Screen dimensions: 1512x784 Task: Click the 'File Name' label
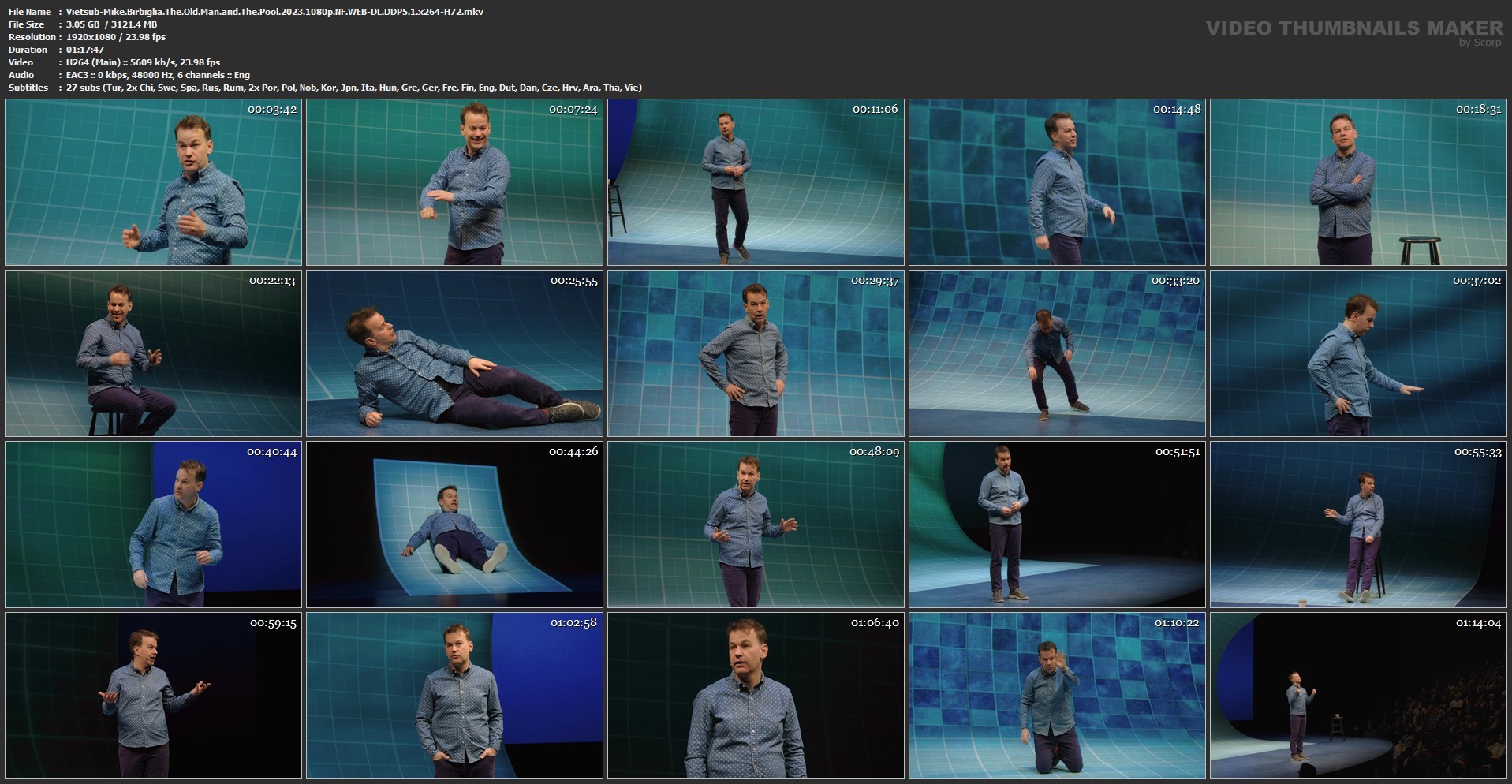(x=30, y=12)
